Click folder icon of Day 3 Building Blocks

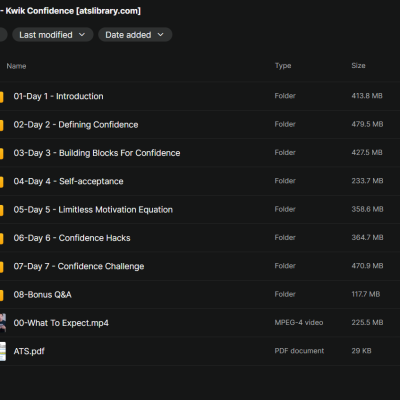click(2, 153)
